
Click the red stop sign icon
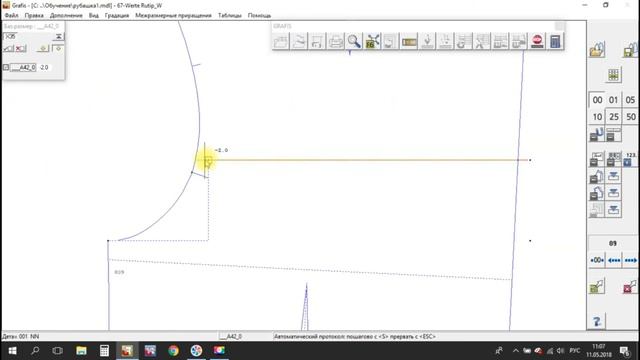[x=537, y=41]
